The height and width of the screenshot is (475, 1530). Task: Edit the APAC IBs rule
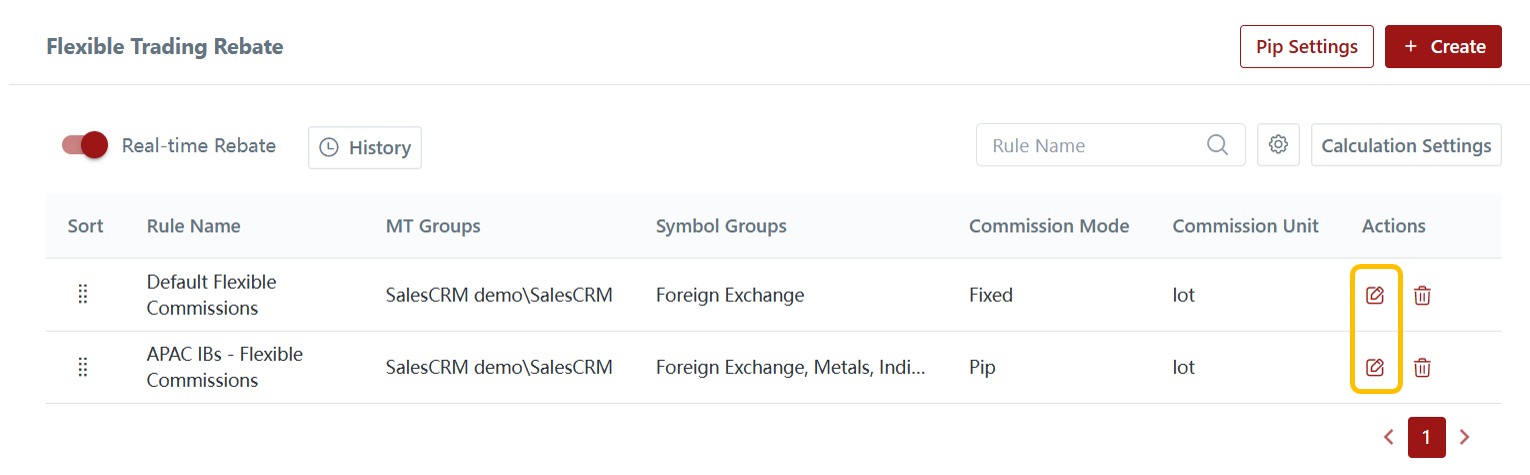(x=1375, y=367)
